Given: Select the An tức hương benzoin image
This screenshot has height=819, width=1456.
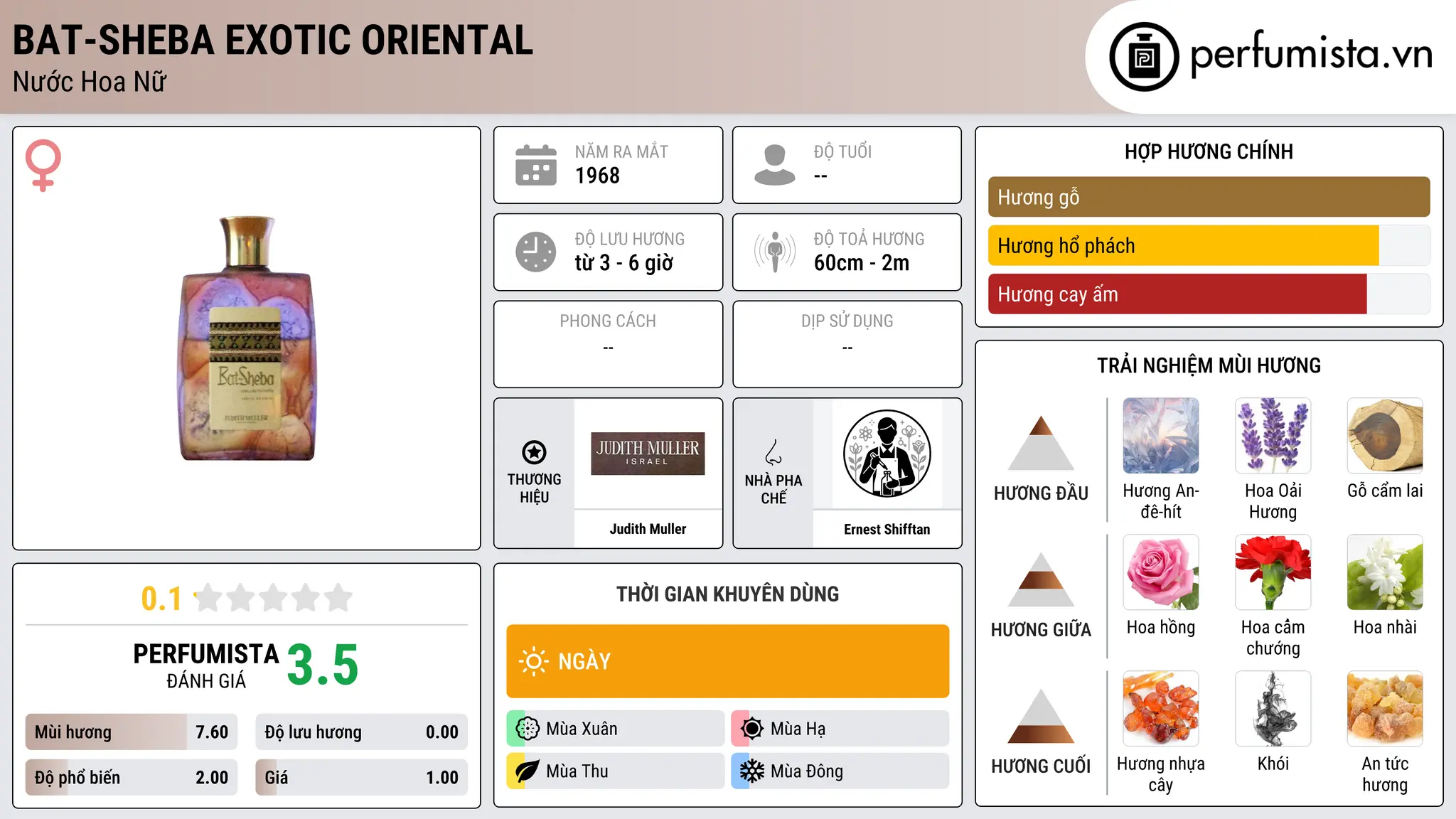Looking at the screenshot, I should click(1385, 708).
